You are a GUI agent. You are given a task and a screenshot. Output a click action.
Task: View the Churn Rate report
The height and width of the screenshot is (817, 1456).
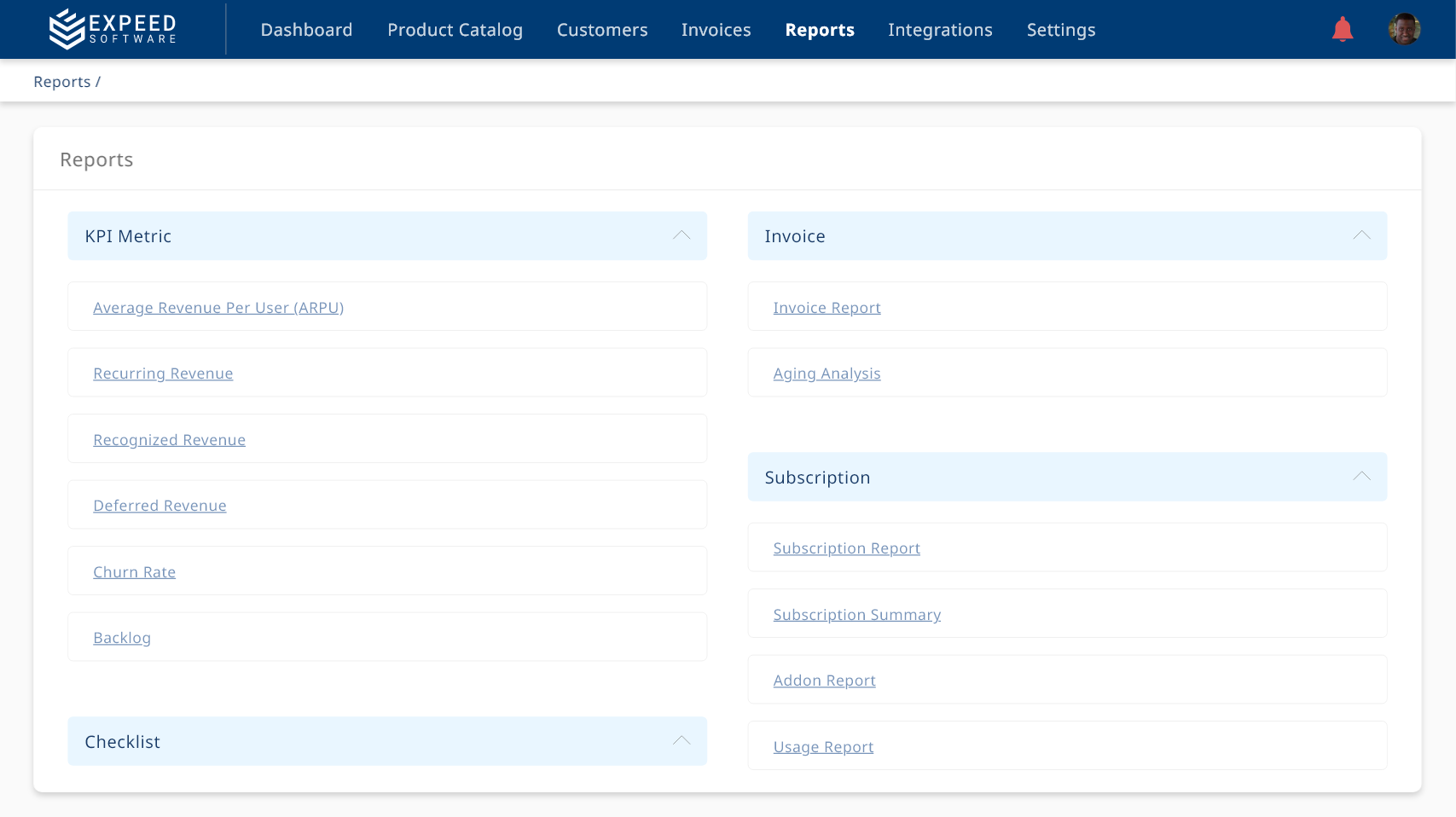point(134,572)
